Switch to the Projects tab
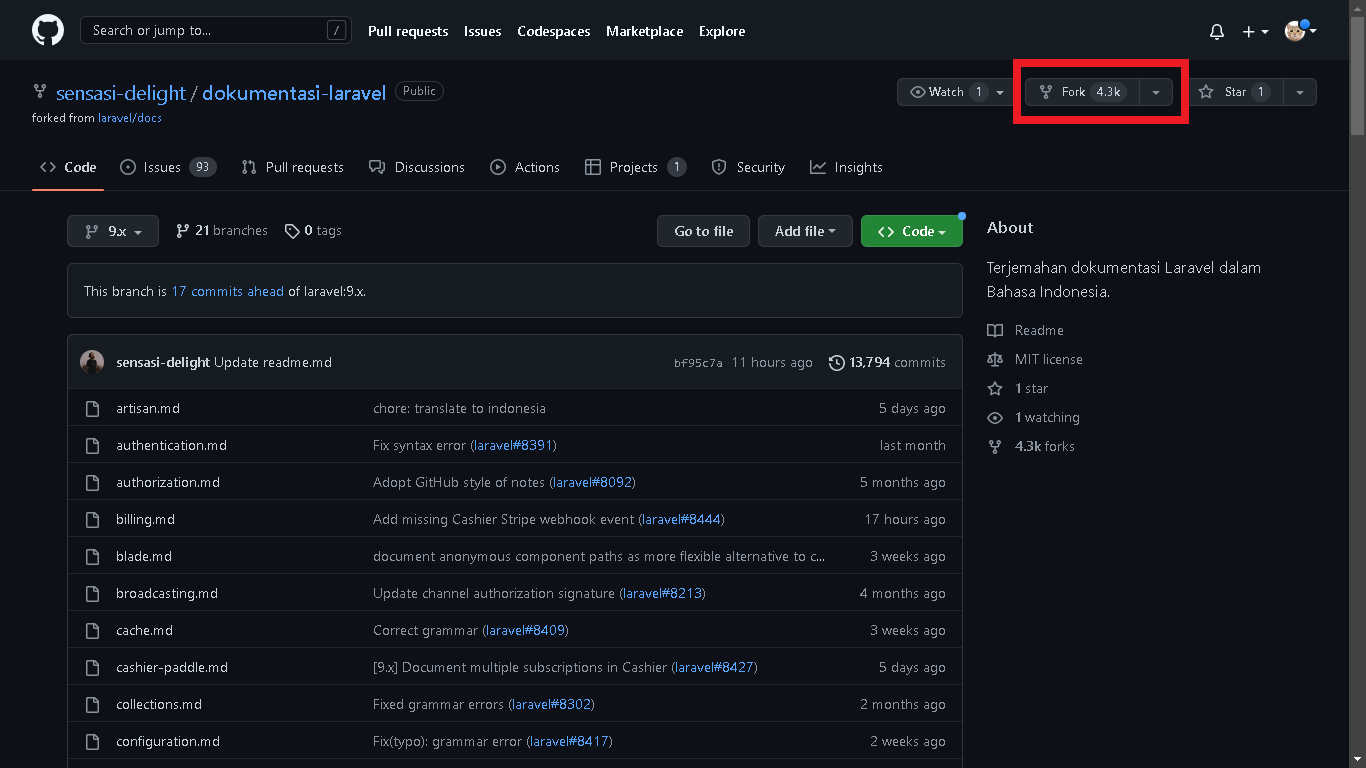Image resolution: width=1366 pixels, height=768 pixels. click(636, 167)
